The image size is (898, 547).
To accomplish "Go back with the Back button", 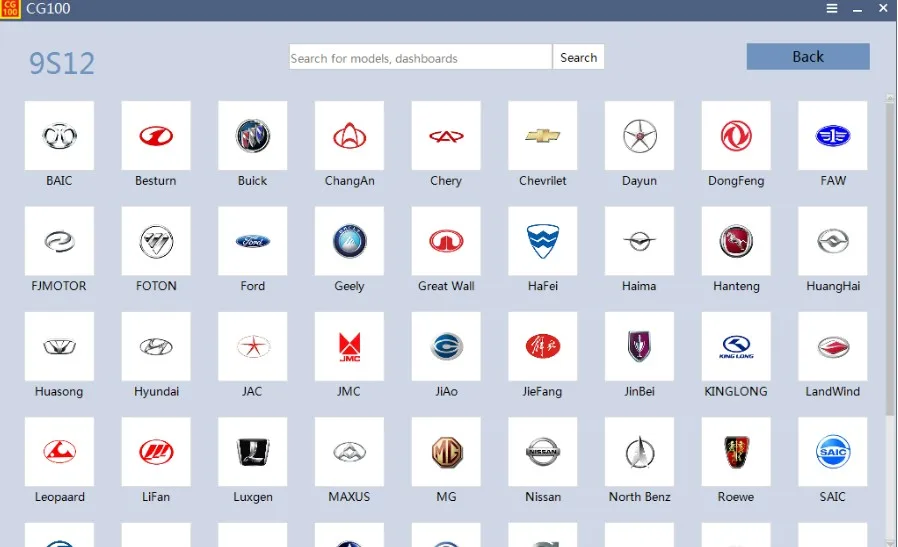I will pyautogui.click(x=808, y=57).
